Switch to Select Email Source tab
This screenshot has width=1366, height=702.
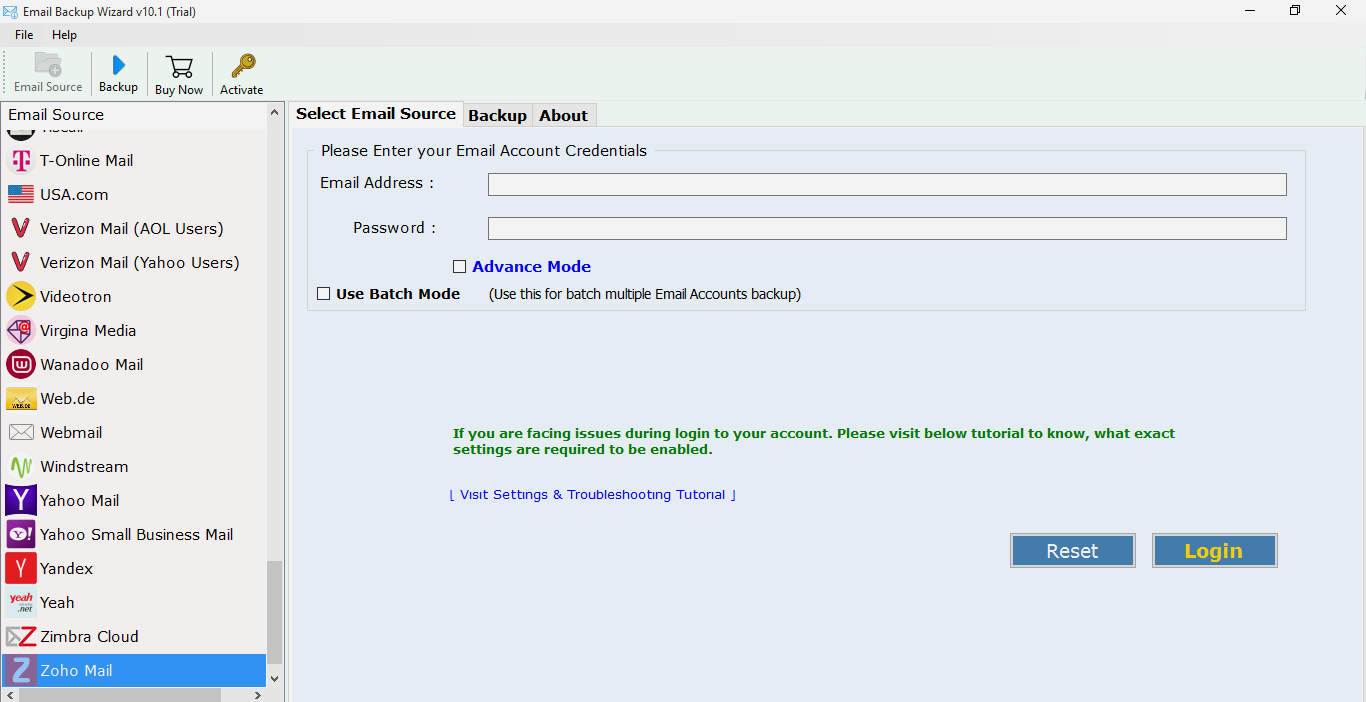(376, 114)
